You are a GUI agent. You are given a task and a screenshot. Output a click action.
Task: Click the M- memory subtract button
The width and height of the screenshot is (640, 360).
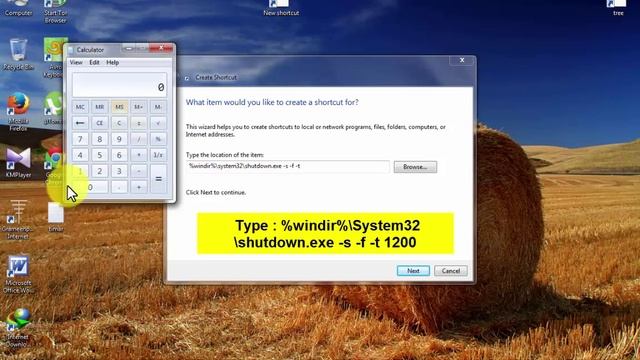click(x=158, y=107)
